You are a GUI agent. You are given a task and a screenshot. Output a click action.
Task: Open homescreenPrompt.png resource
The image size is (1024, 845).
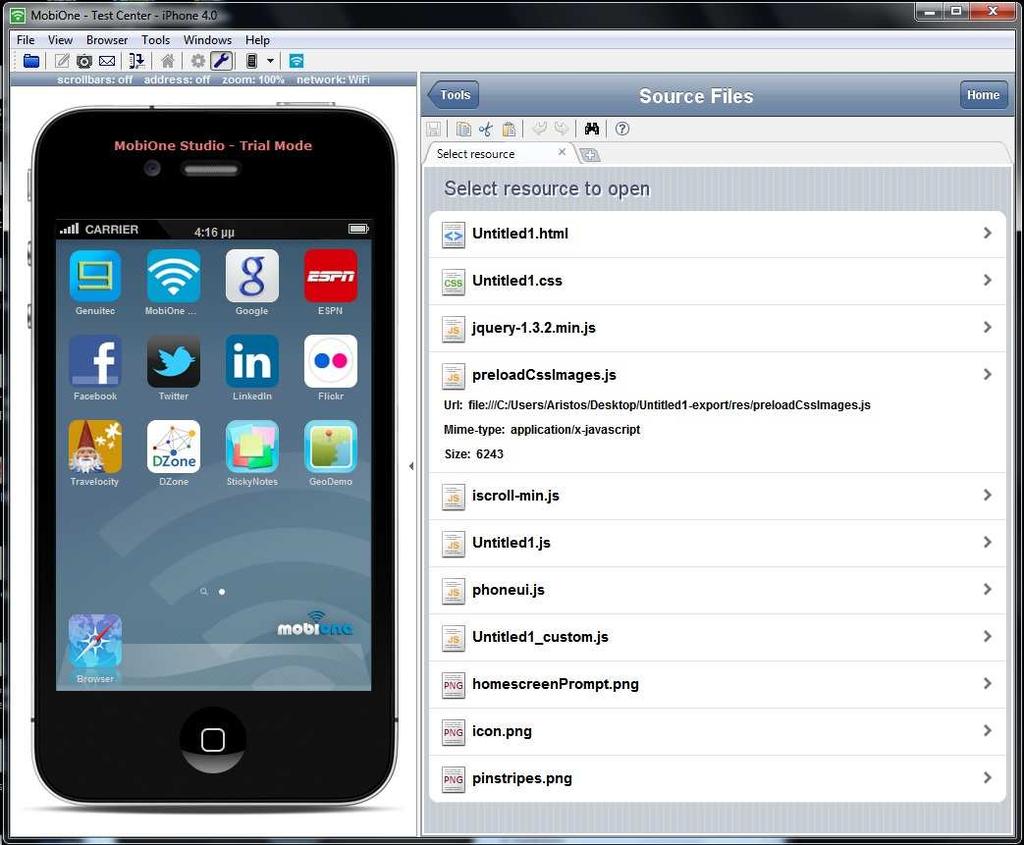(x=716, y=684)
